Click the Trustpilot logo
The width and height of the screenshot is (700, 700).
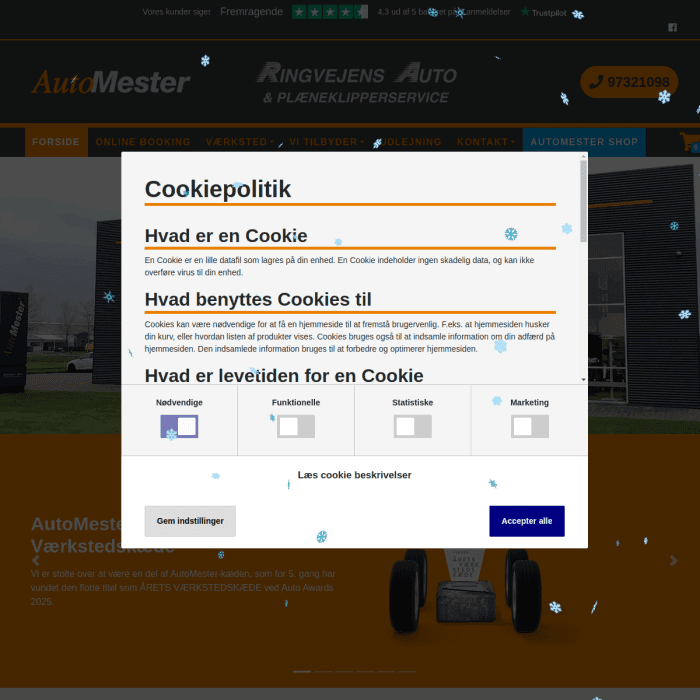coord(544,12)
